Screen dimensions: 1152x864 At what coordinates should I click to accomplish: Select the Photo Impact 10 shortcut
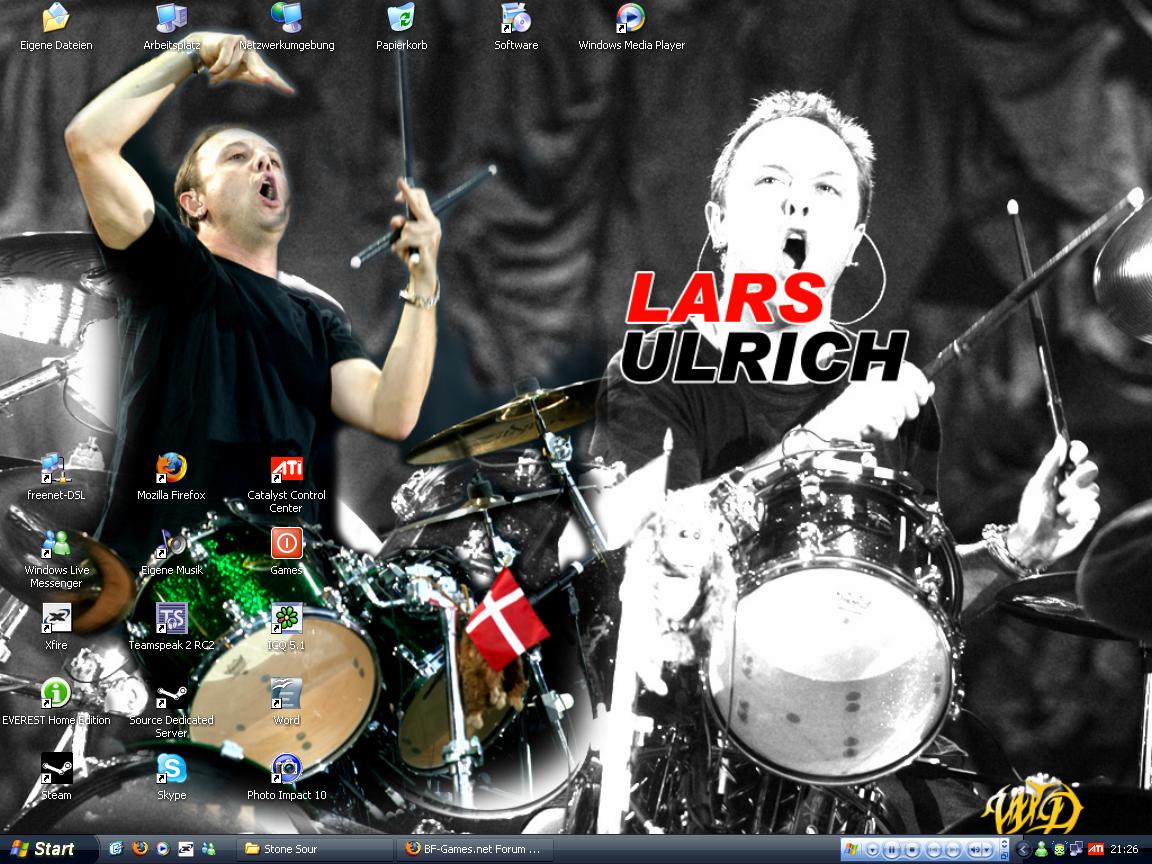287,777
